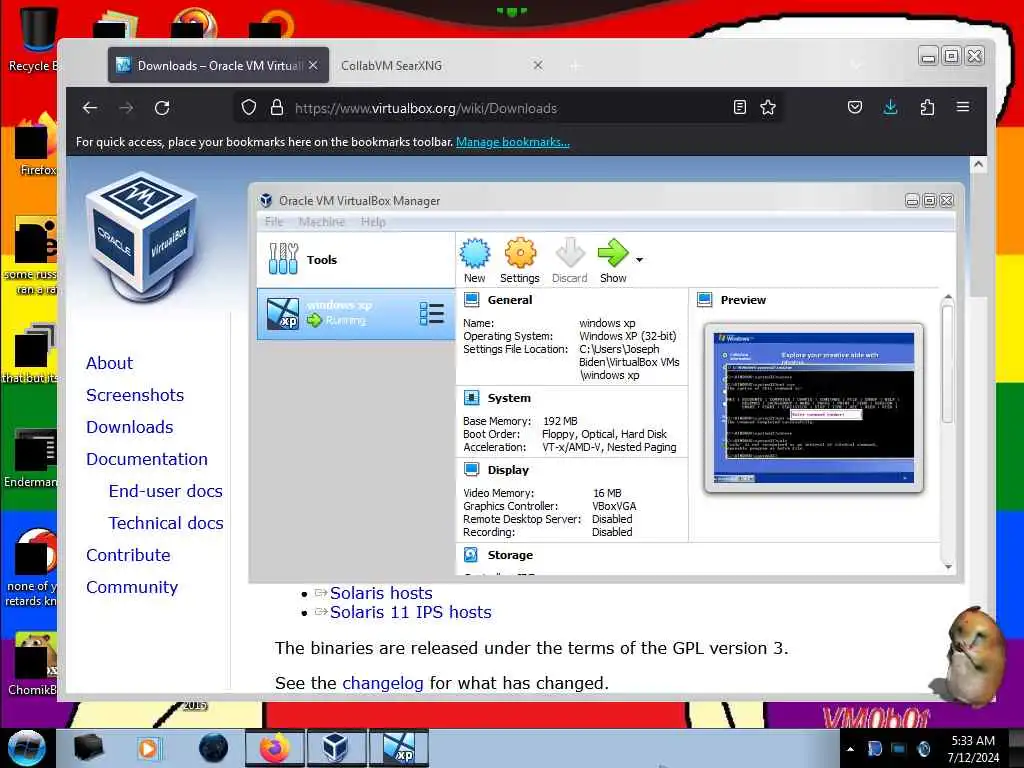1024x768 pixels.
Task: Click 'Windows XP (32-bit)' operating system value
Action: coord(628,336)
